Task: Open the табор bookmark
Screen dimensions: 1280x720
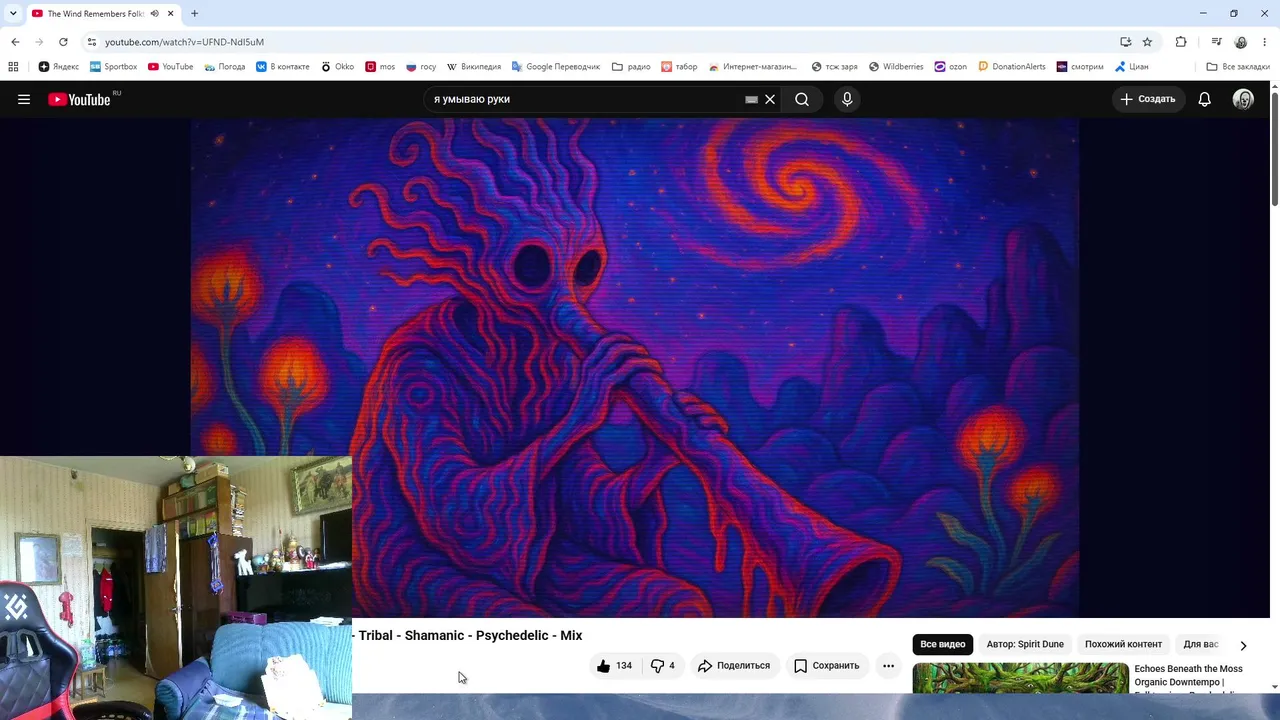Action: tap(679, 67)
